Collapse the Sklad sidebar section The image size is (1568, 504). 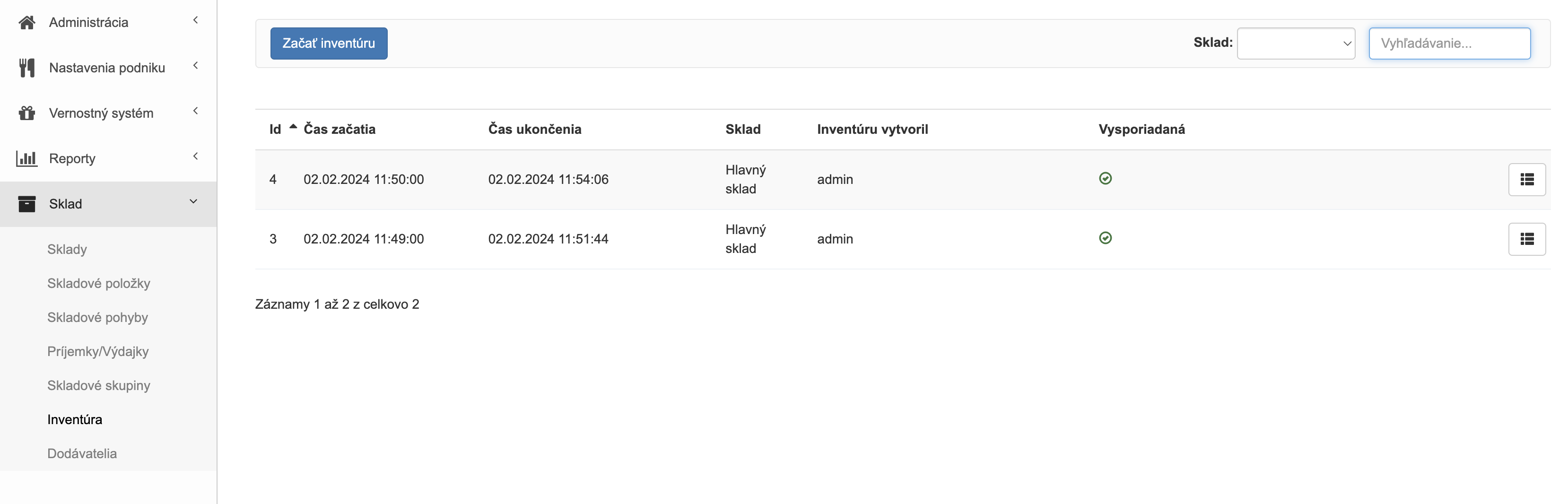coord(194,201)
